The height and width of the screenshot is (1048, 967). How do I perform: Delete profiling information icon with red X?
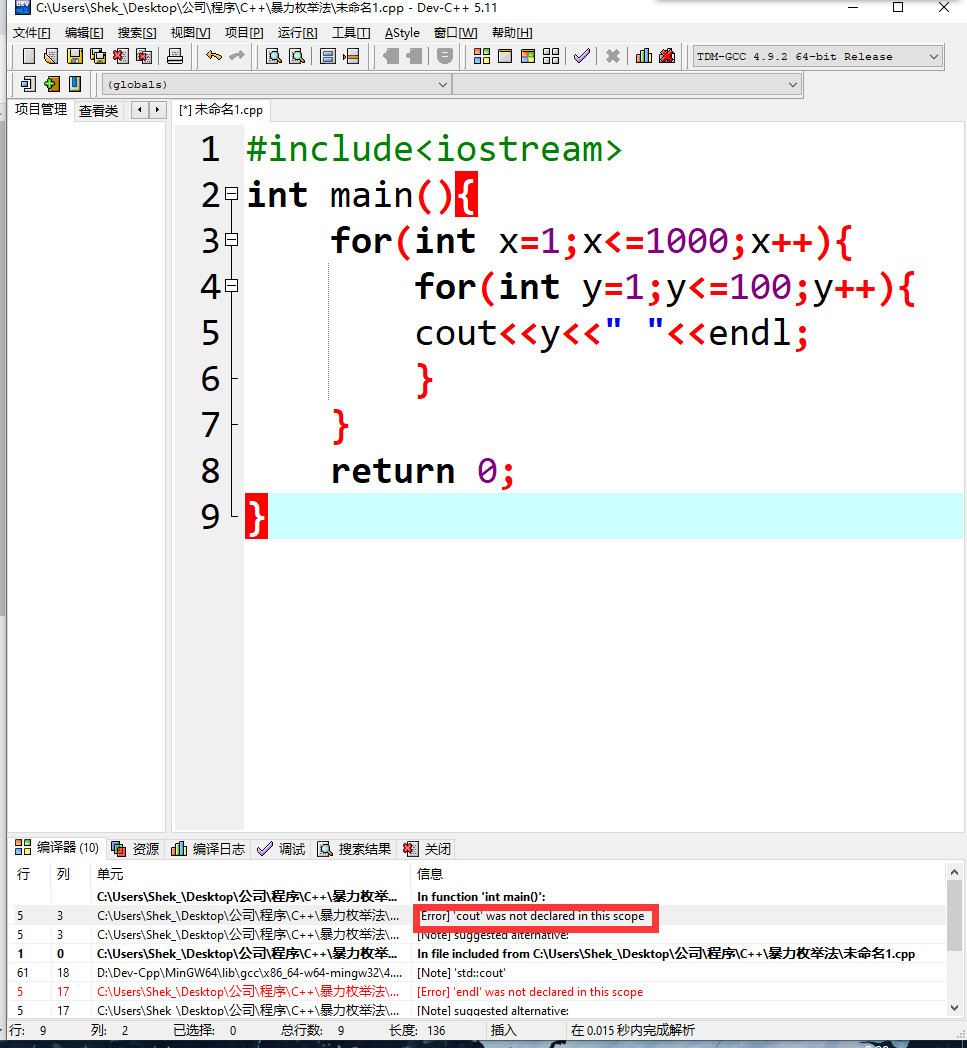667,57
